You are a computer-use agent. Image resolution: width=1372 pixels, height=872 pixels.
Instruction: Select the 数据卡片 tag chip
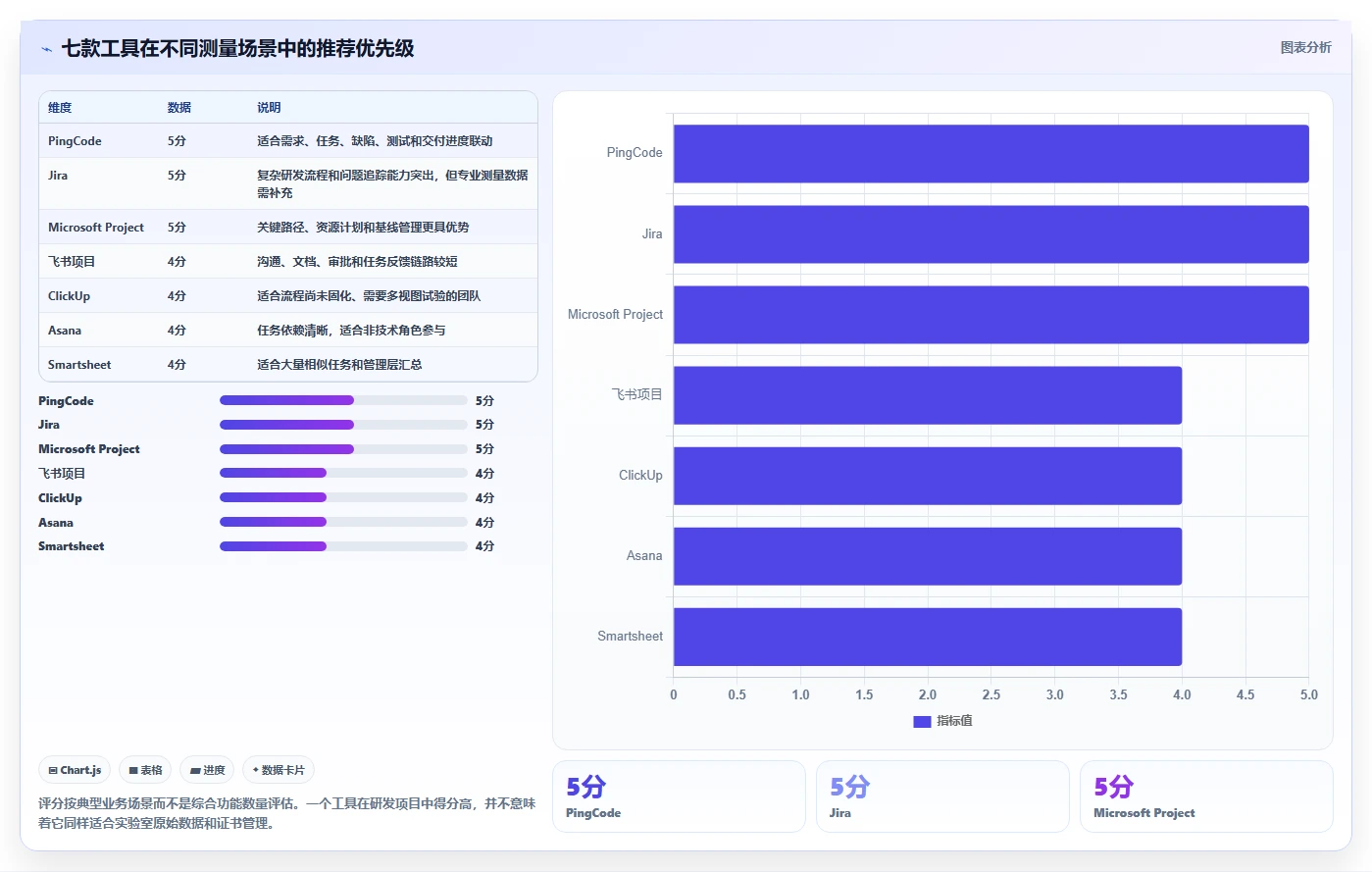279,770
